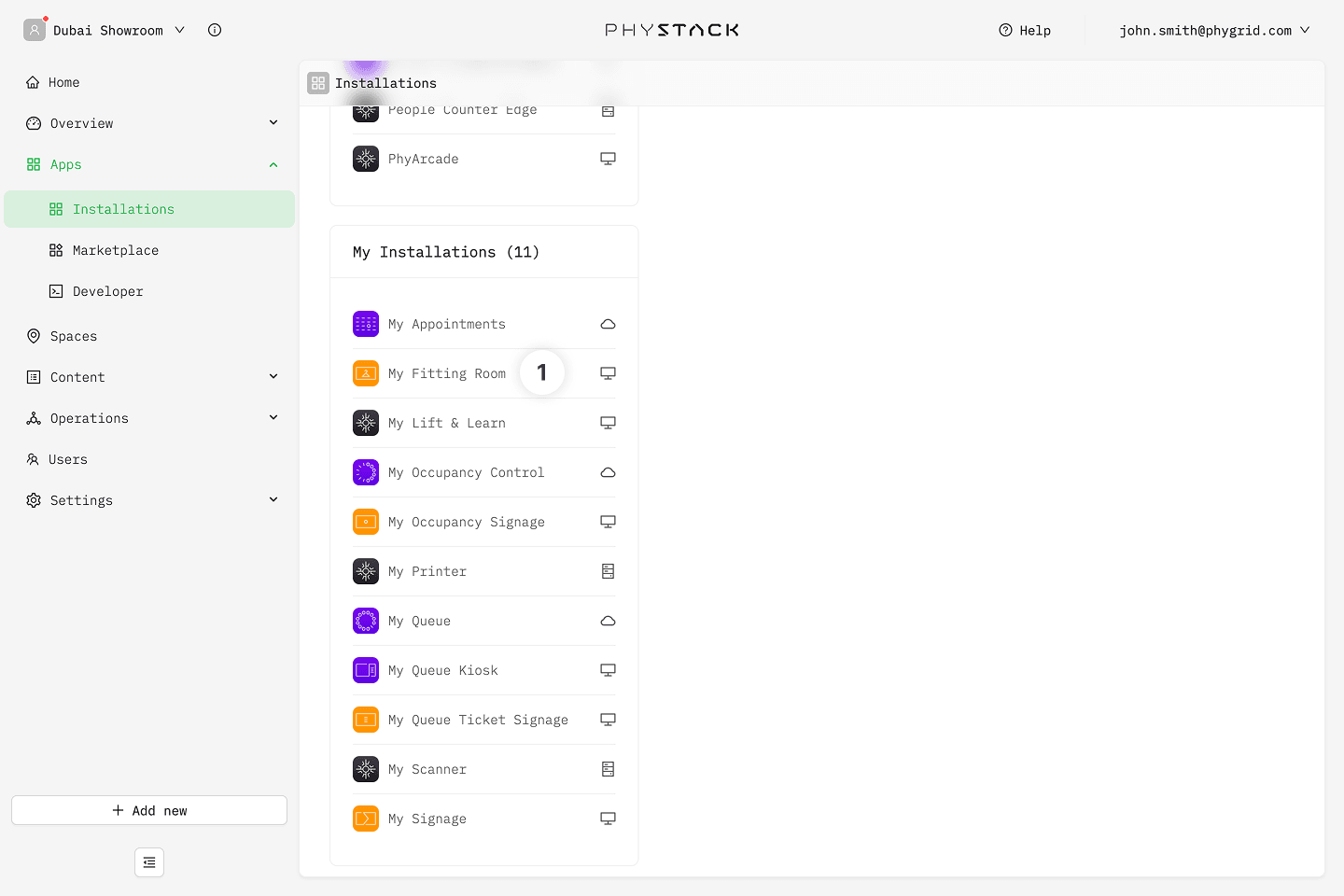Collapse the Apps section chevron

[x=273, y=164]
